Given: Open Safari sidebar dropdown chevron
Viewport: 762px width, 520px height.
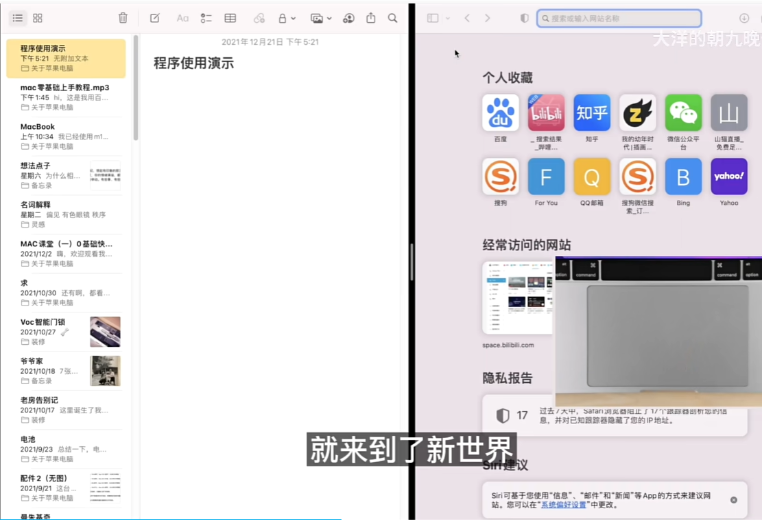Looking at the screenshot, I should (448, 18).
